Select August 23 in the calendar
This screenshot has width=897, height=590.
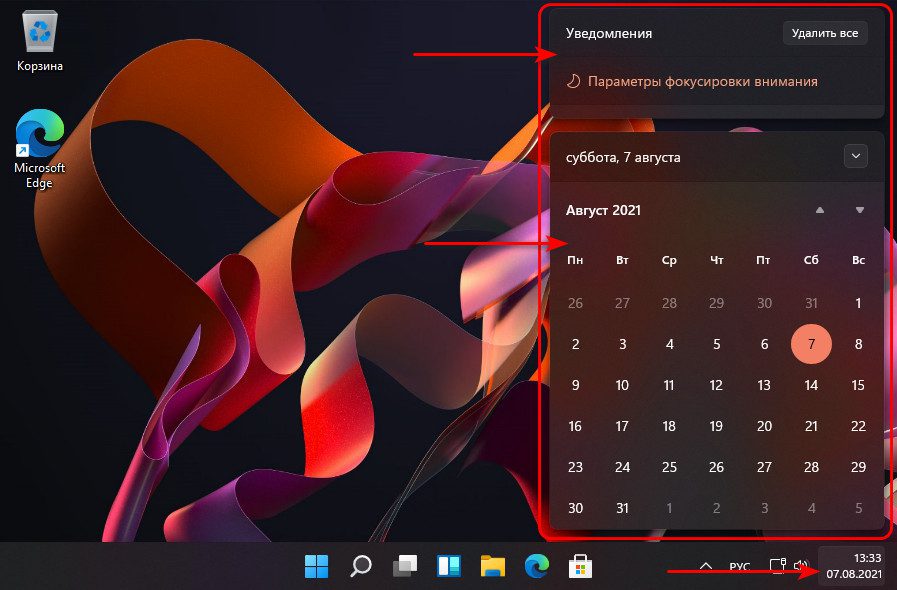[575, 467]
